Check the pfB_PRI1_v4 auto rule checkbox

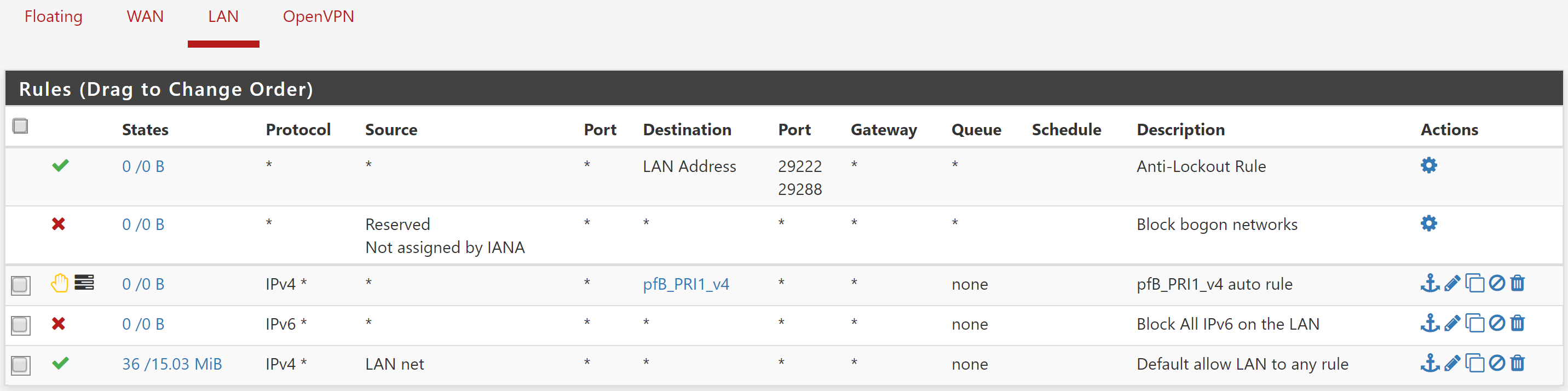[x=21, y=284]
